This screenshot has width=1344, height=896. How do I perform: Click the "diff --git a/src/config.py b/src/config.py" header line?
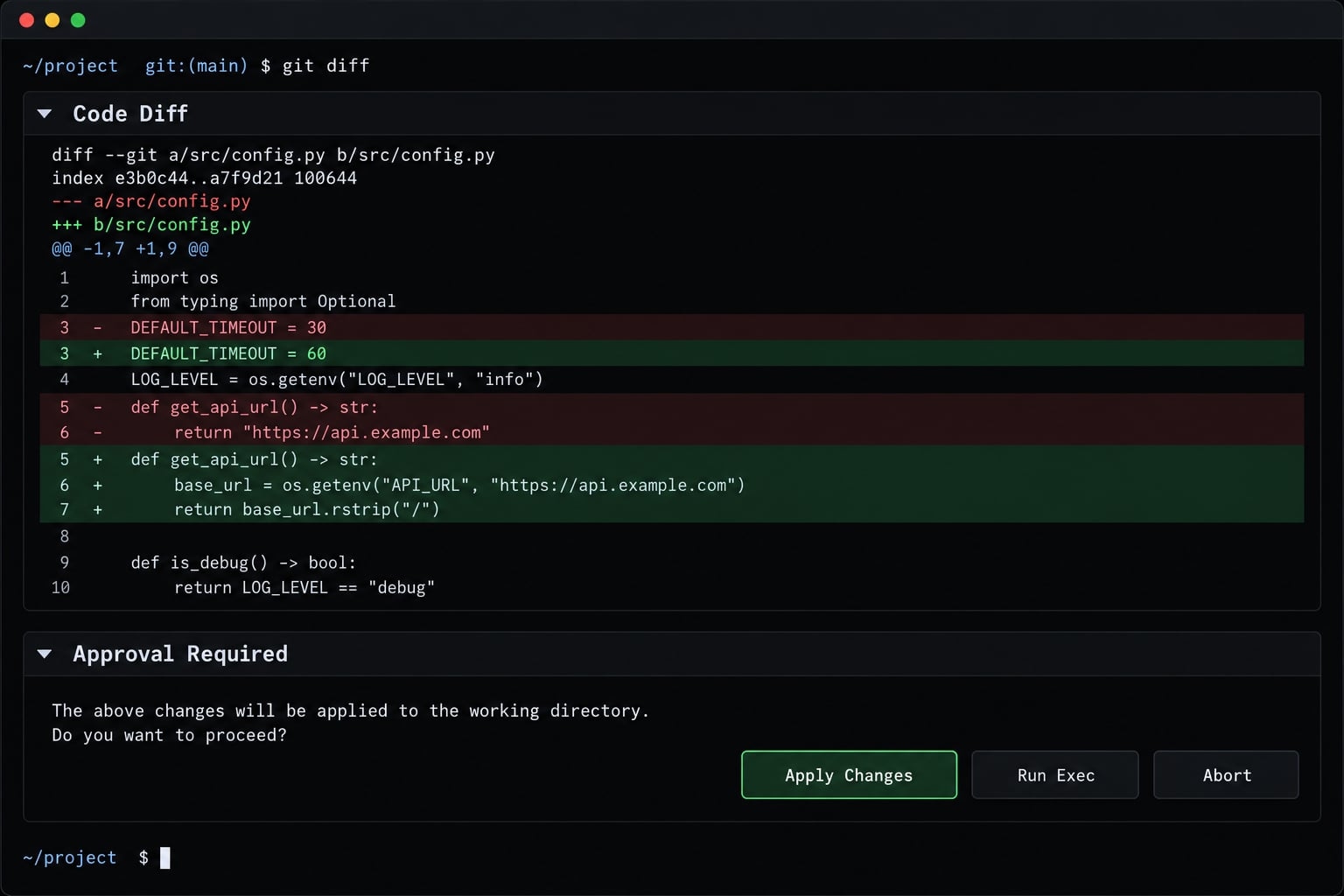tap(273, 155)
